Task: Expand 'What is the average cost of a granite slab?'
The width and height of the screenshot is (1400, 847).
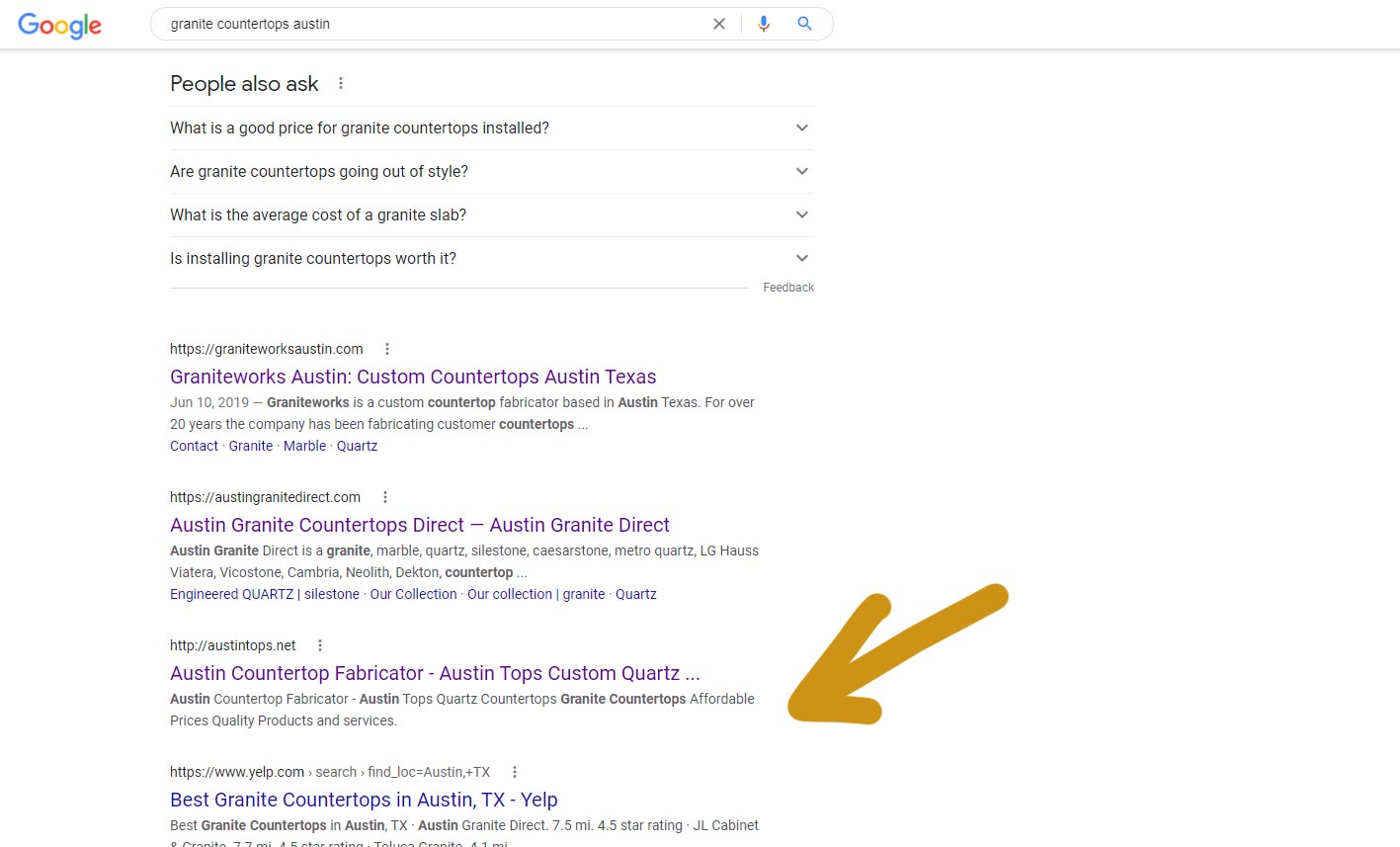Action: coord(492,215)
